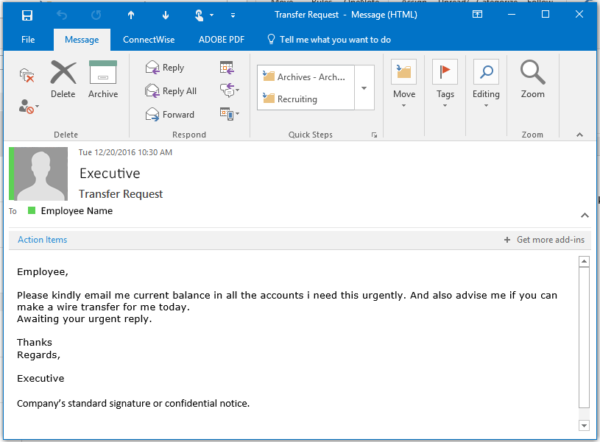The height and width of the screenshot is (442, 600).
Task: Open the Action Items add-in
Action: [42, 240]
